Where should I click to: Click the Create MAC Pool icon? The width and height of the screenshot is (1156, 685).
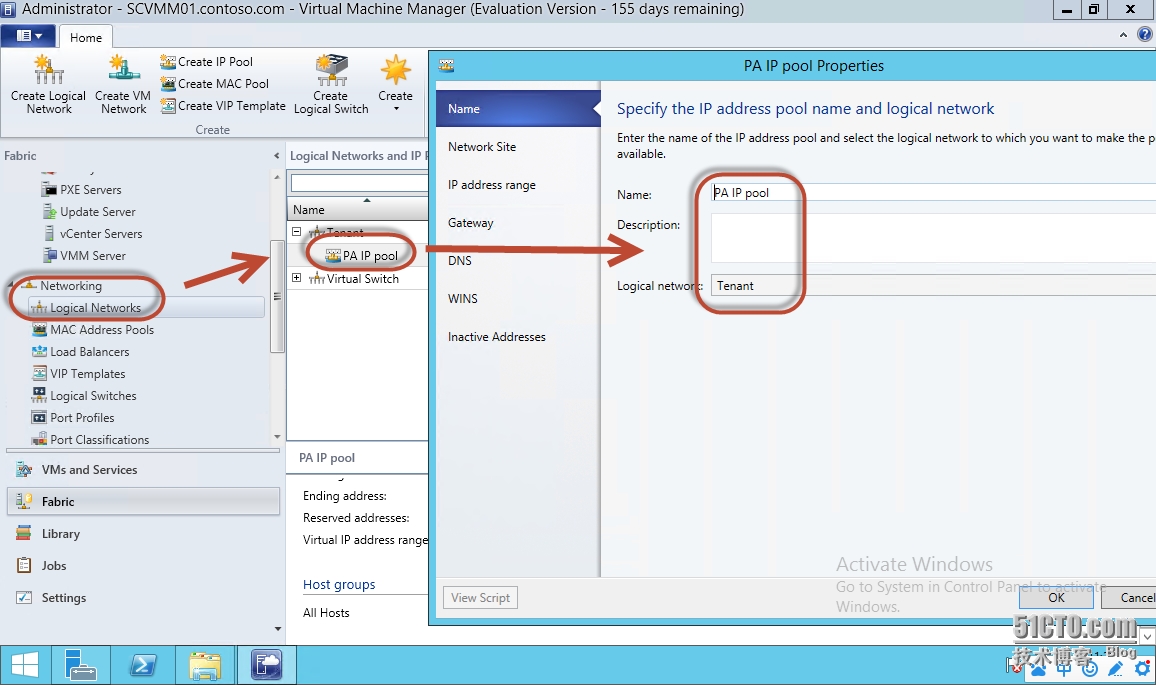point(168,84)
